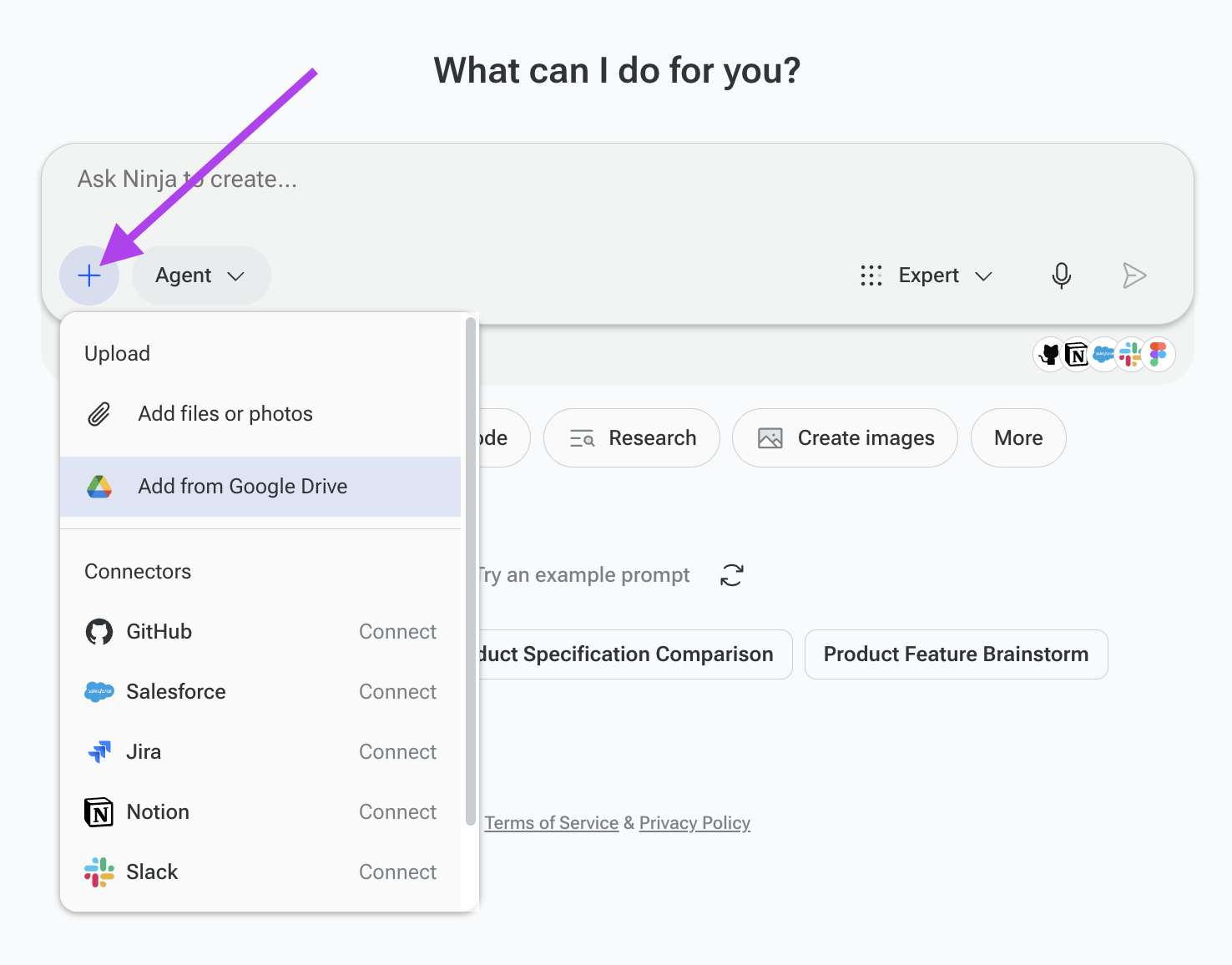Send the prompt with paper plane icon
The image size is (1232, 965).
coord(1134,275)
